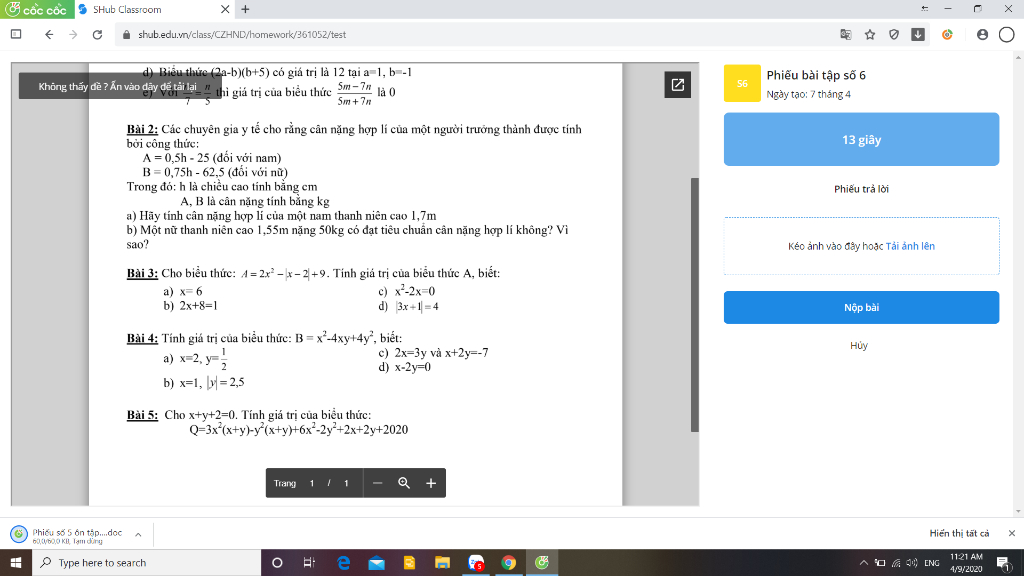The width and height of the screenshot is (1024, 576).
Task: Bookmark this page with the star
Action: point(870,35)
